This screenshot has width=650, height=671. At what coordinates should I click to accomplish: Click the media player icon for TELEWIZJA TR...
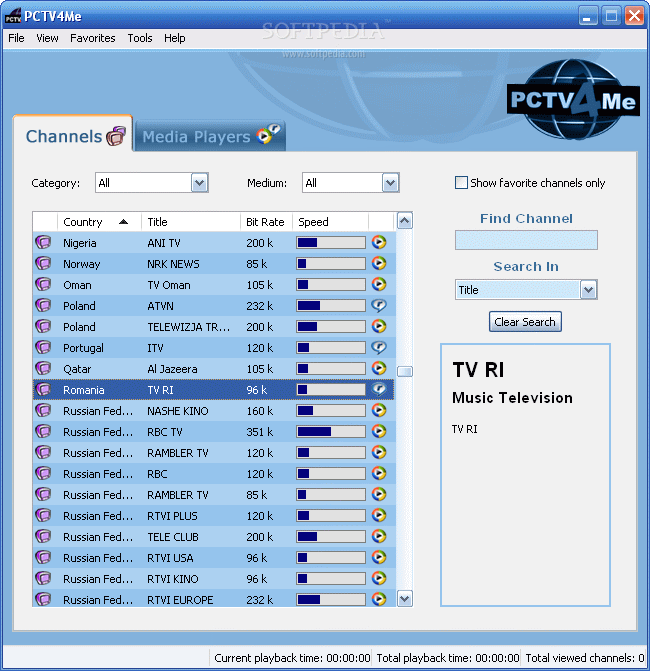pos(379,326)
